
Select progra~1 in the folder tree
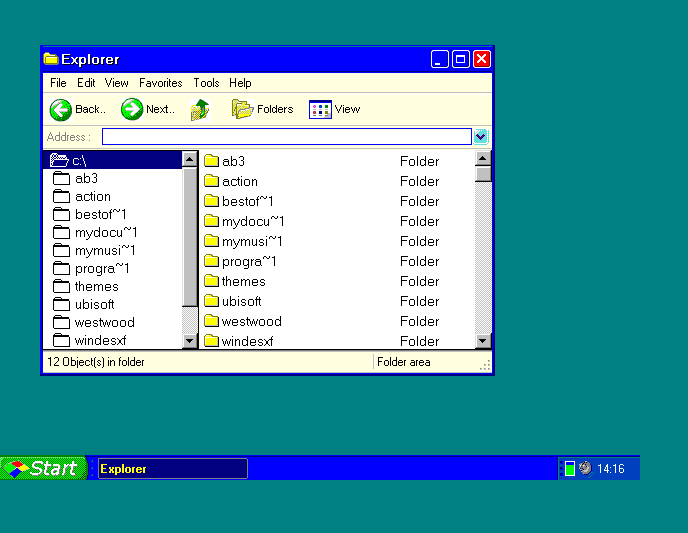91,268
